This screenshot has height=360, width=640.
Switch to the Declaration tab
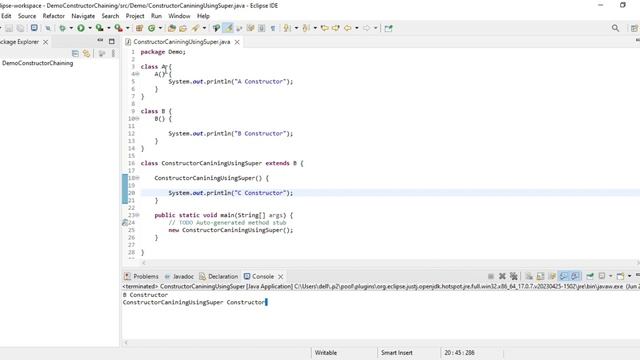tap(218, 276)
